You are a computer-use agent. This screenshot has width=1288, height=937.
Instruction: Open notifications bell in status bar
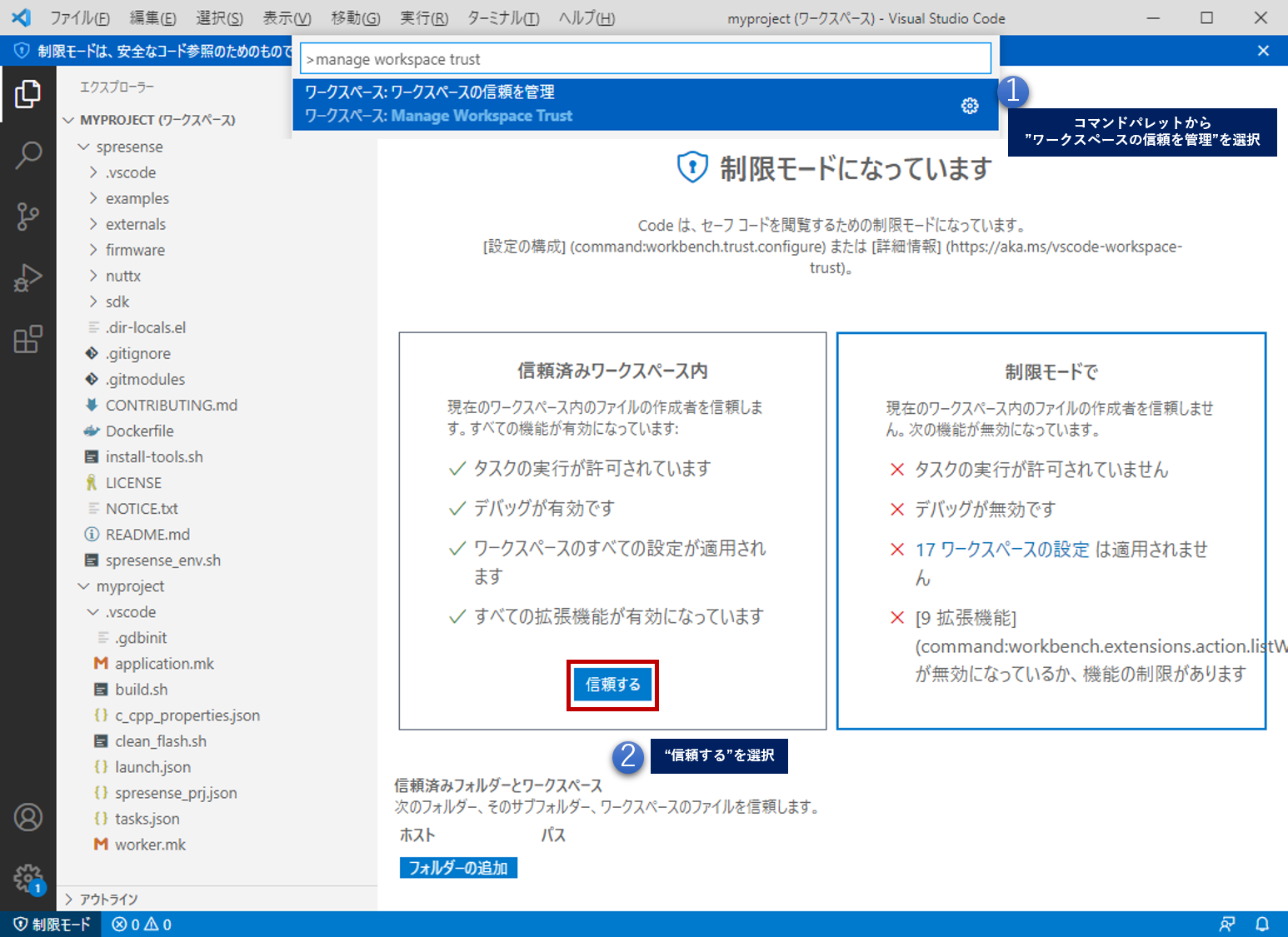click(1262, 924)
